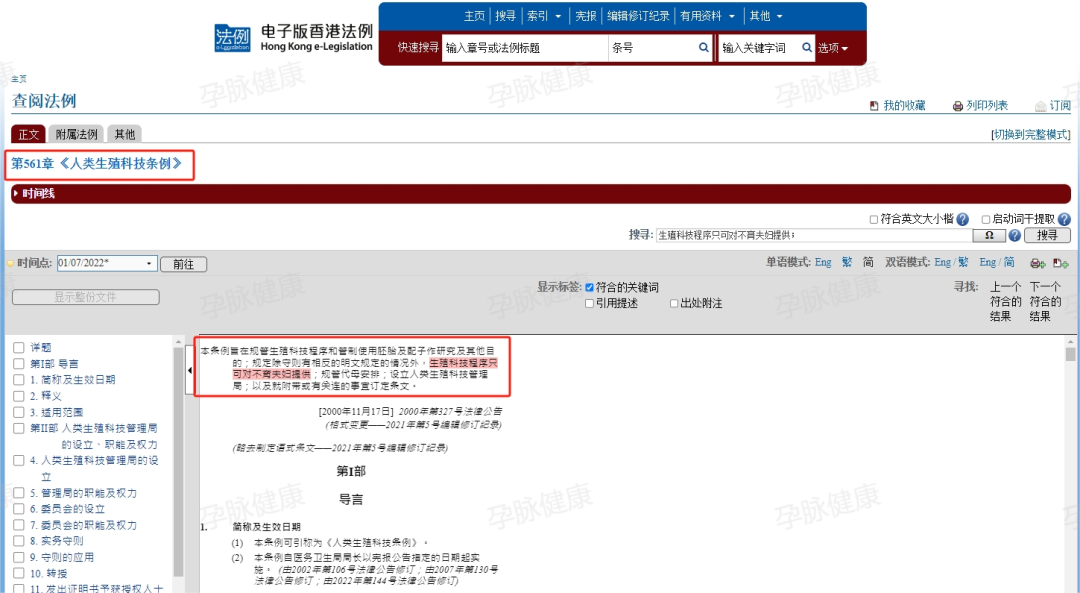Click the add-document icon beside print icon
The height and width of the screenshot is (593, 1080).
(x=1060, y=263)
